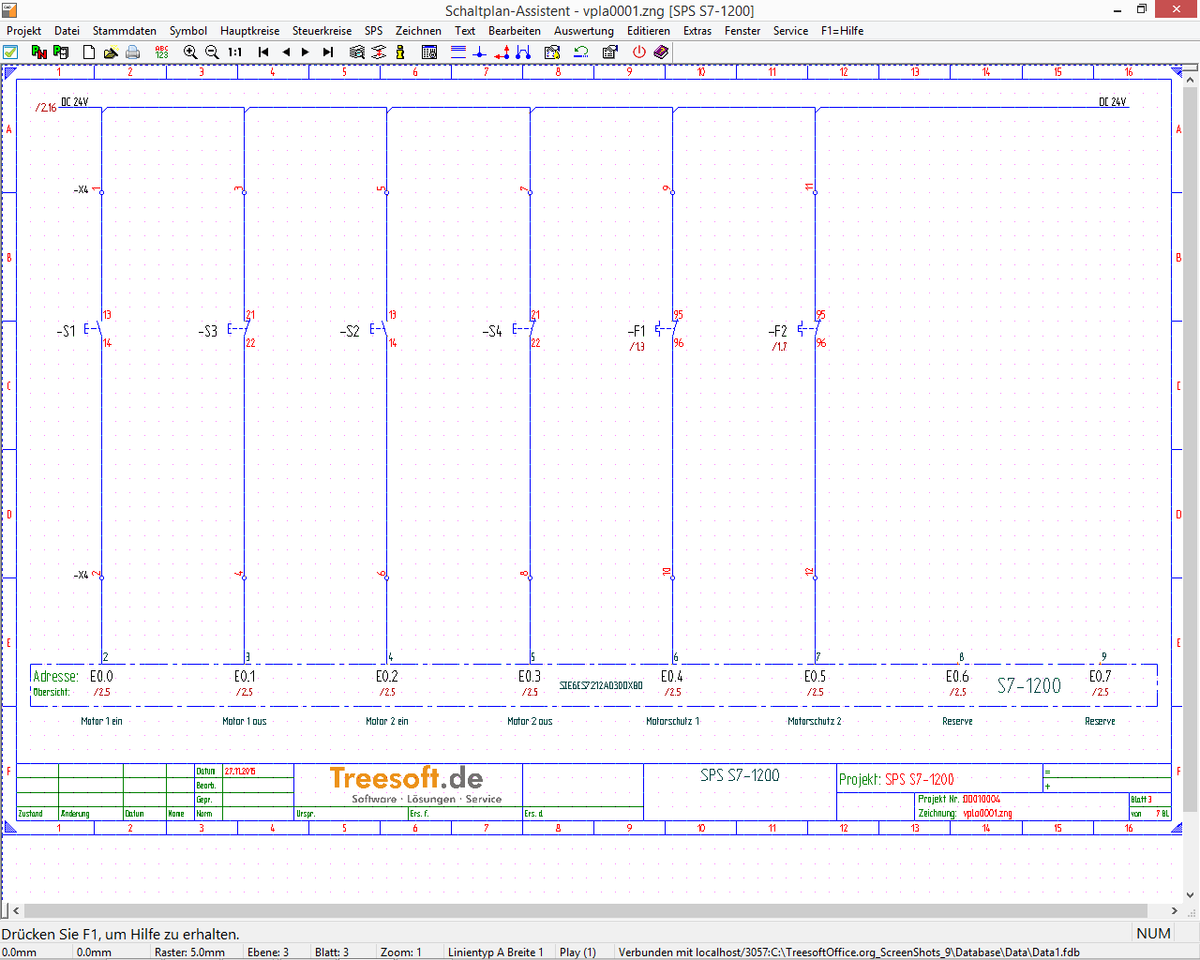Click the purple help book icon
This screenshot has height=960, width=1200.
click(661, 51)
